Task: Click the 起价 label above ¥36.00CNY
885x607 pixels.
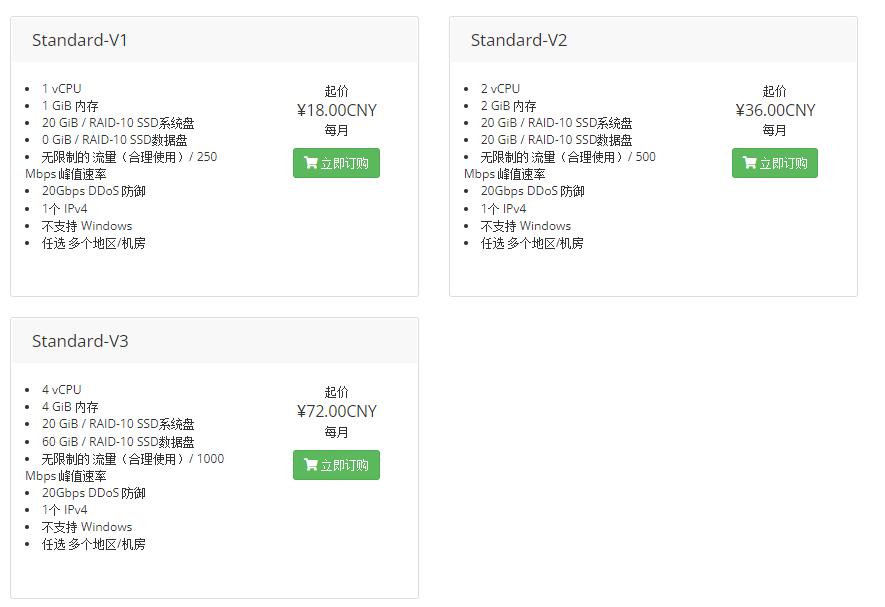Action: (775, 91)
